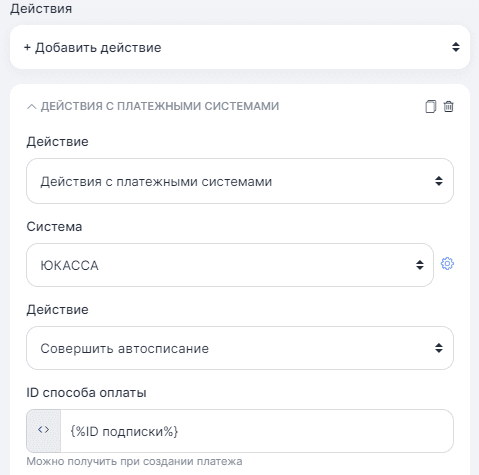Open payment system settings gear
Screen dimensions: 479x475
(x=447, y=264)
